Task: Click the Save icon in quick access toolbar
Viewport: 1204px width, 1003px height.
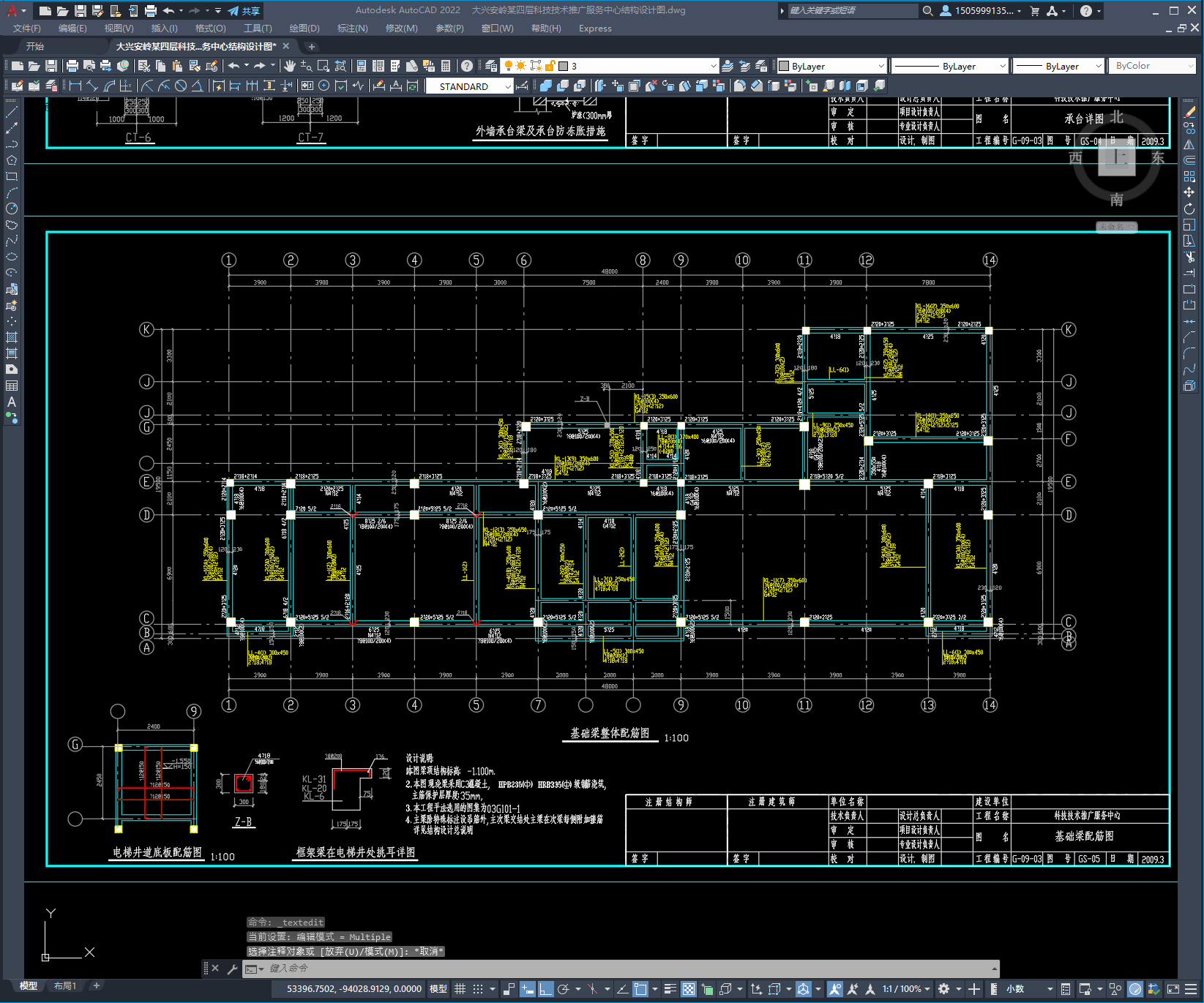Action: click(x=81, y=10)
